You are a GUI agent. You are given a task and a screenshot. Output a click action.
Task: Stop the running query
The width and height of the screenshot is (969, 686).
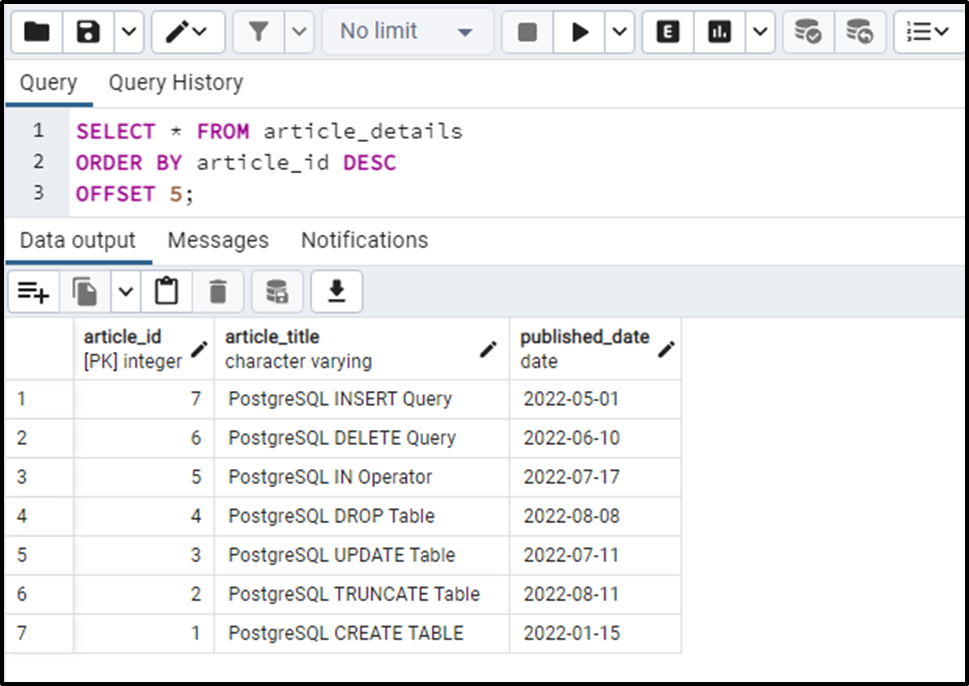tap(526, 31)
